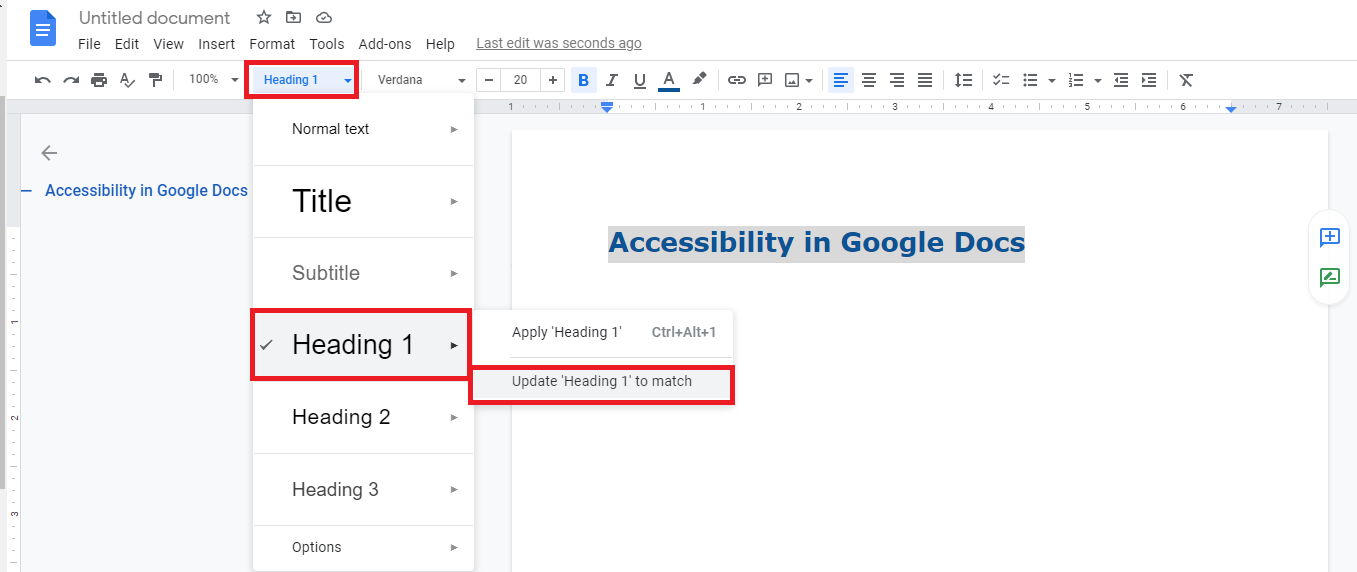Viewport: 1357px width, 572px height.
Task: Open the highlight color tool
Action: click(x=699, y=79)
